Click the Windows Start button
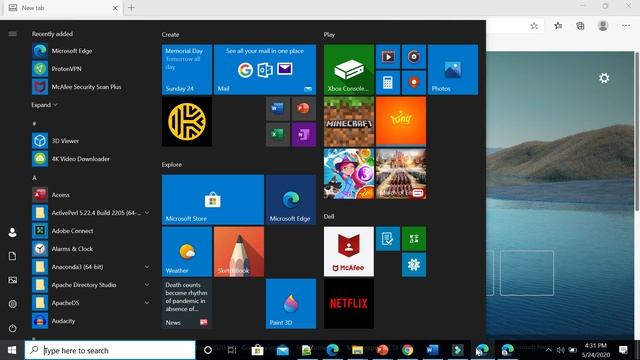640x360 pixels. point(12,350)
